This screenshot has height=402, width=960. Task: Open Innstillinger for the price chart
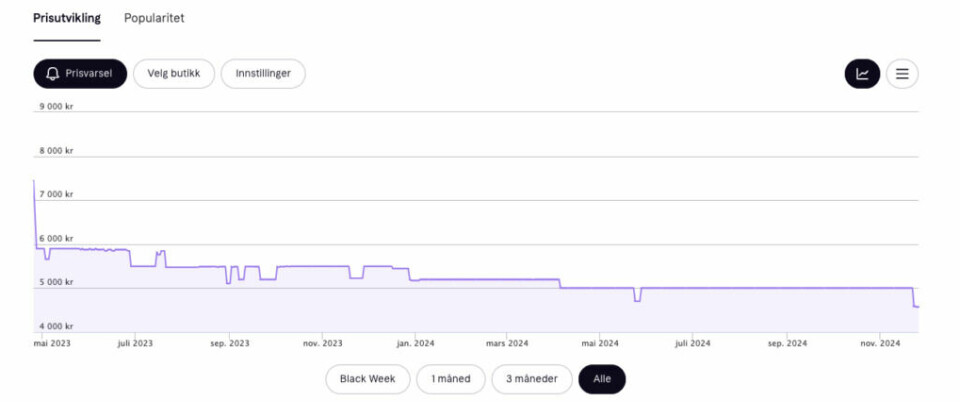263,74
